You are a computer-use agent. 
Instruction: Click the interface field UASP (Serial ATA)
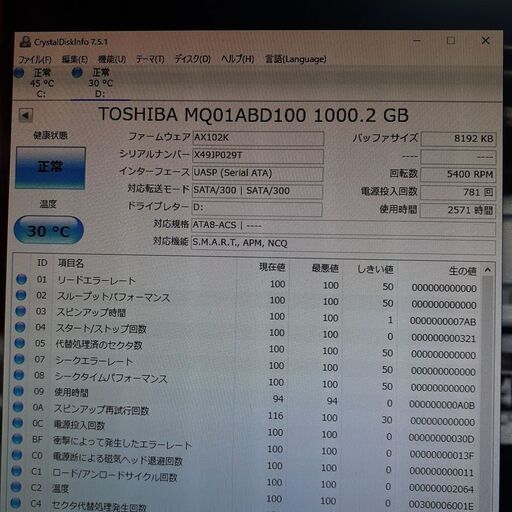[x=258, y=174]
